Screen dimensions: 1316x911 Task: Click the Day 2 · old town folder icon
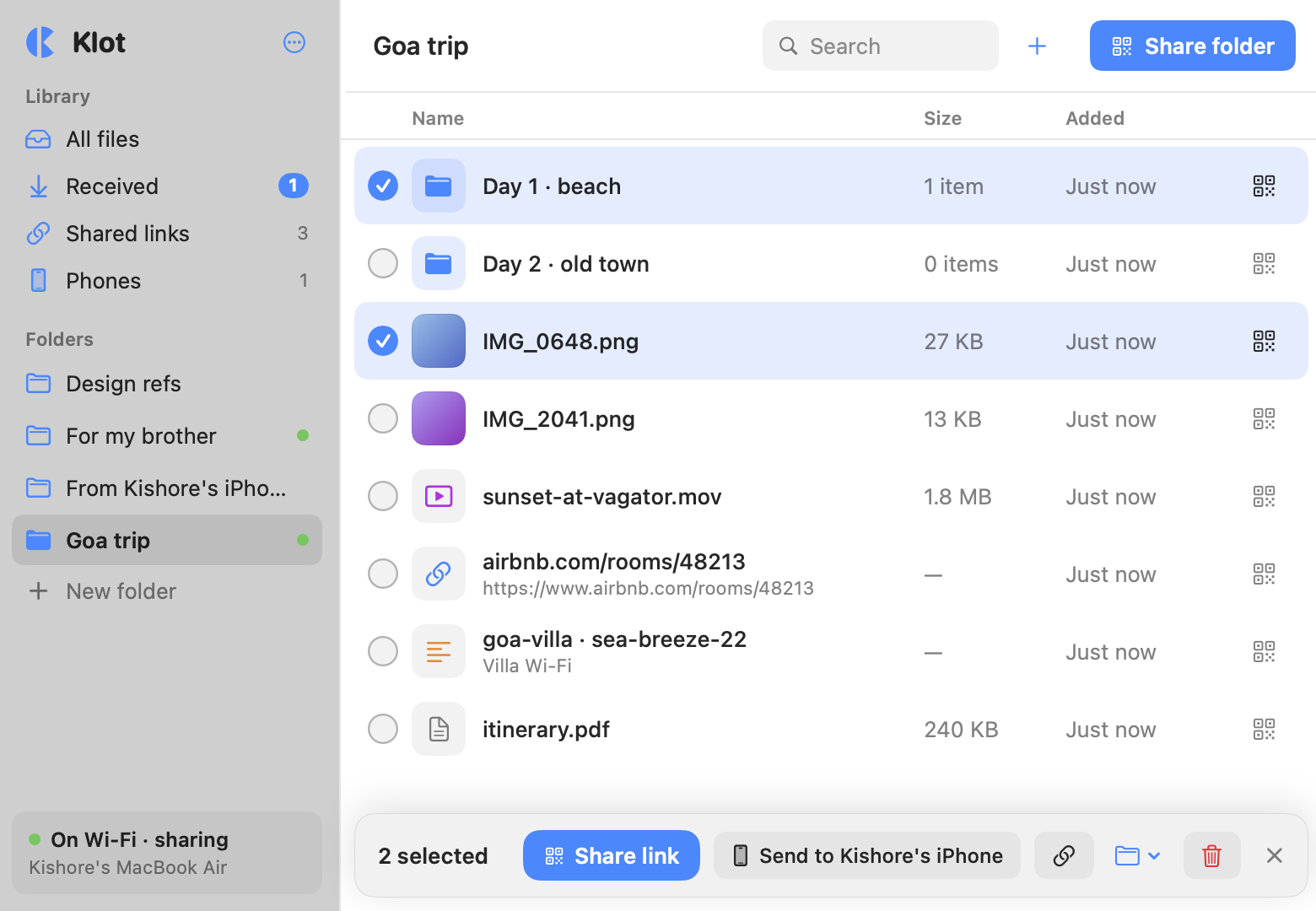click(x=439, y=263)
